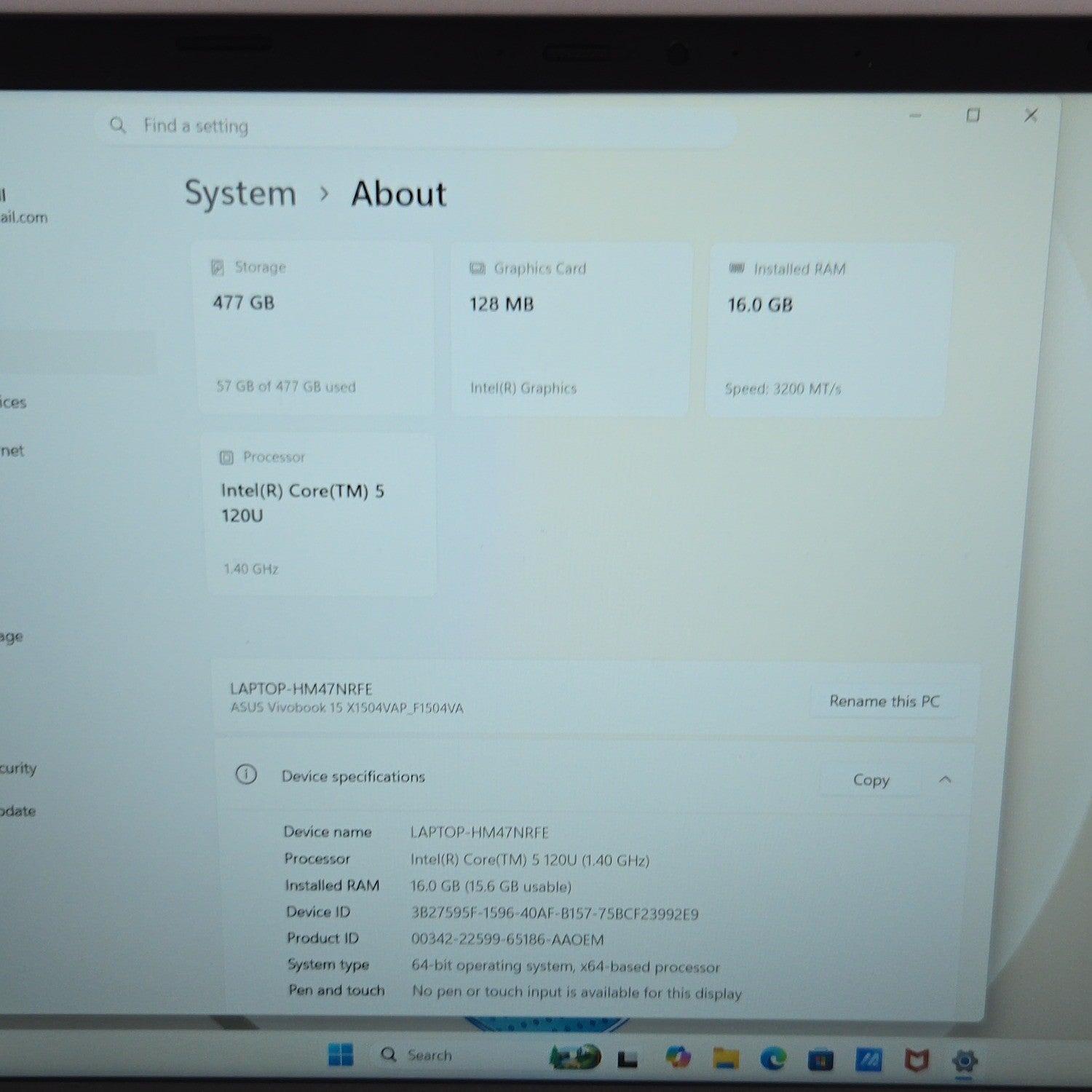Screen dimensions: 1092x1092
Task: Open the sidebar item ending in 'age'
Action: click(11, 637)
